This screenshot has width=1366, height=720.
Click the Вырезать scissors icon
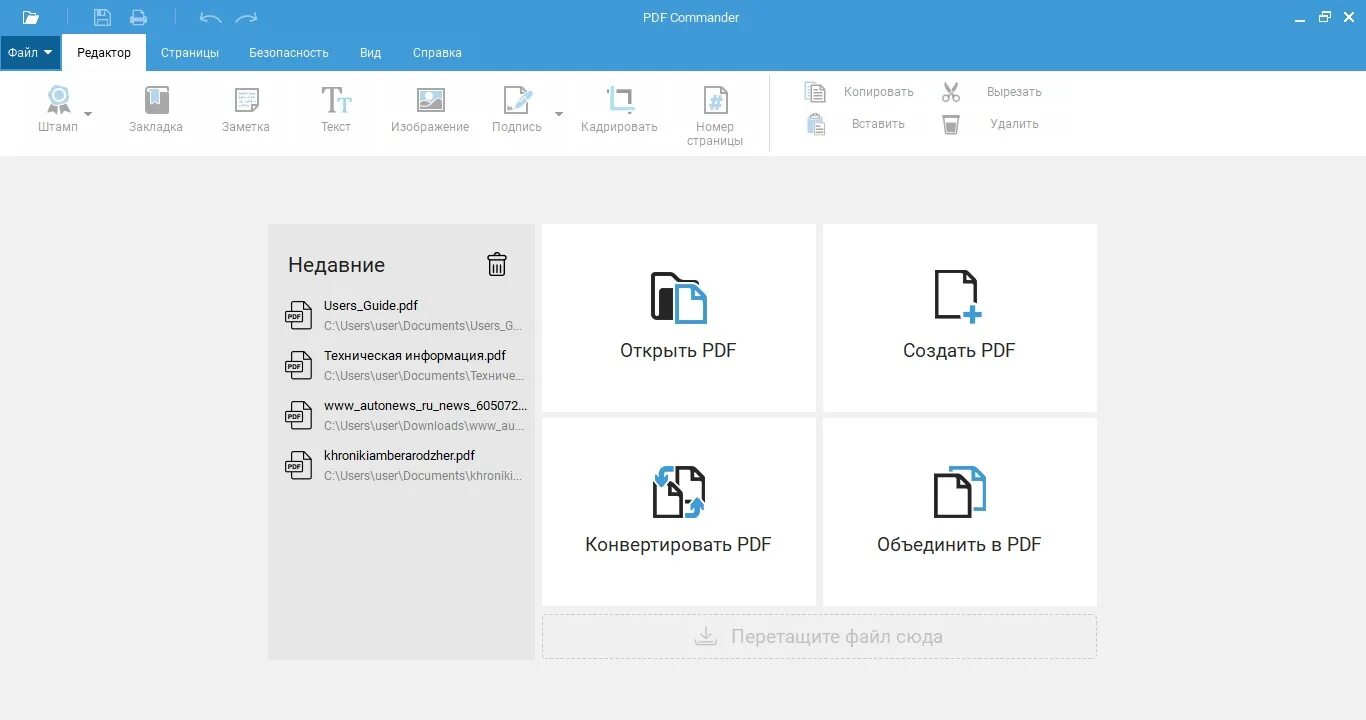pos(951,92)
